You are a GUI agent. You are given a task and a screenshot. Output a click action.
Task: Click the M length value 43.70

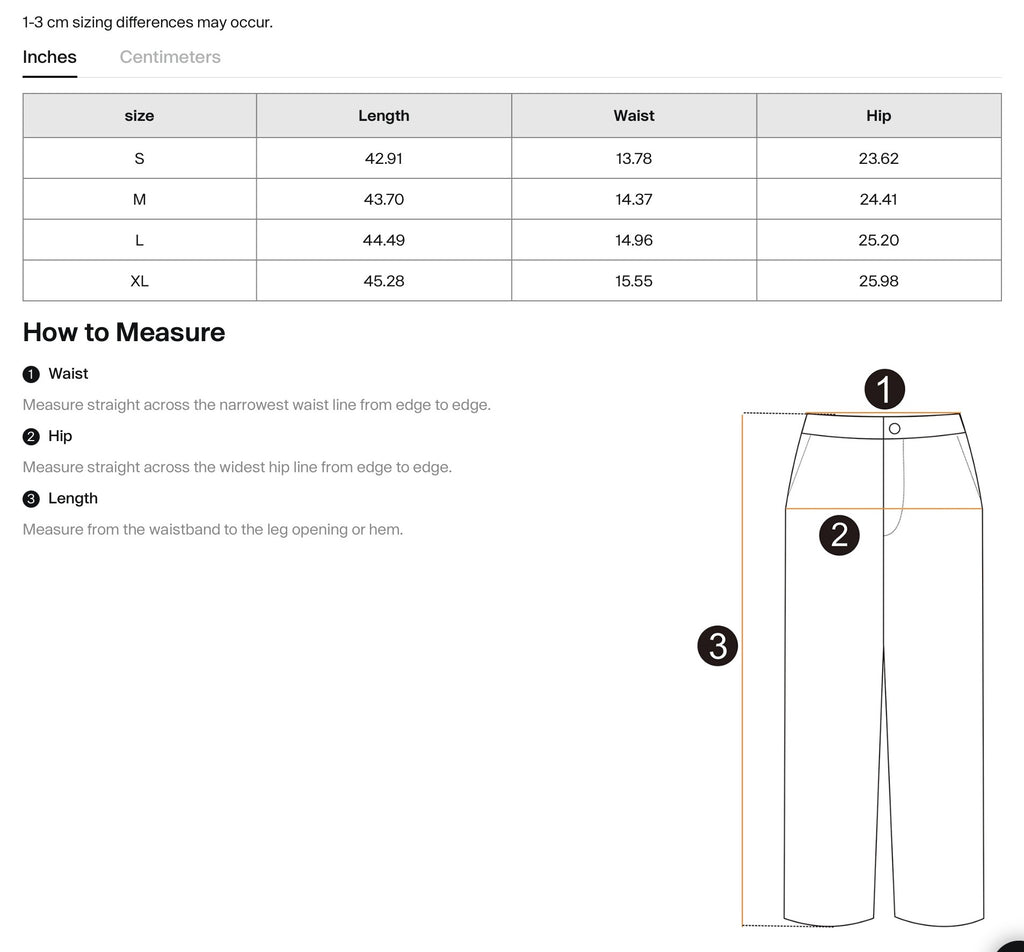pos(384,199)
